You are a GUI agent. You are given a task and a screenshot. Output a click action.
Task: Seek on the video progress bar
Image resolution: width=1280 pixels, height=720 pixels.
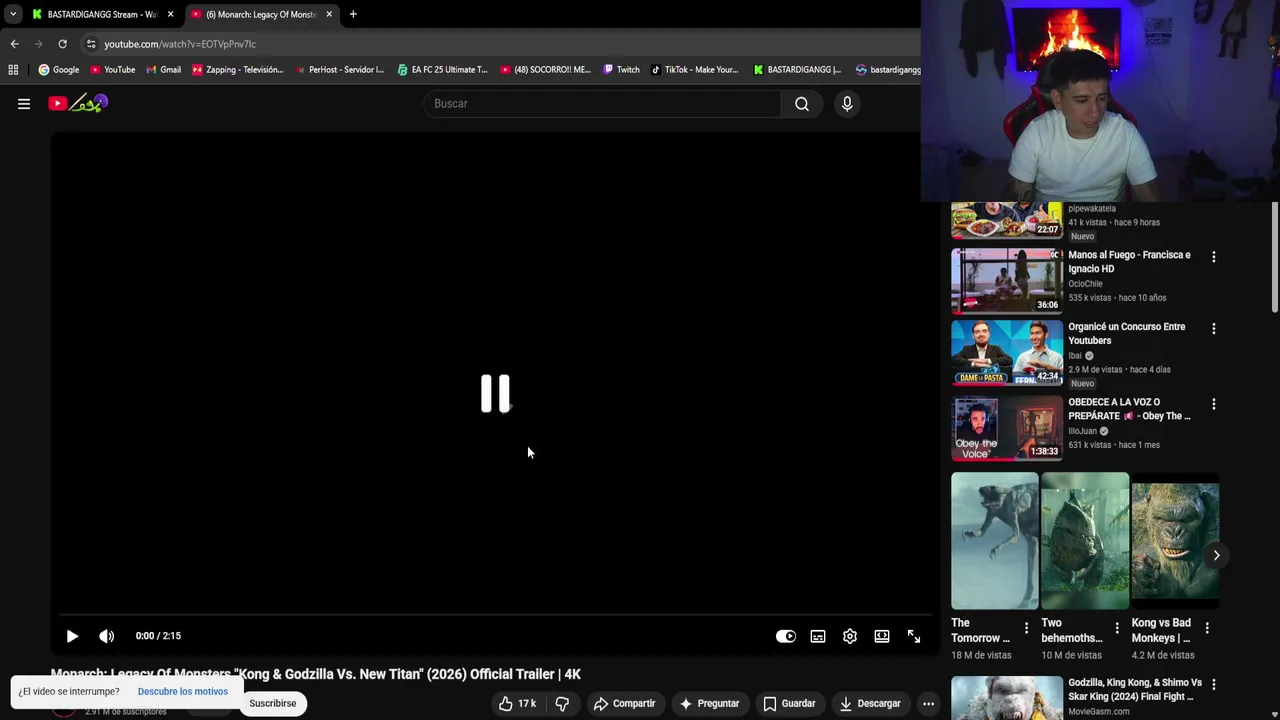coord(495,614)
